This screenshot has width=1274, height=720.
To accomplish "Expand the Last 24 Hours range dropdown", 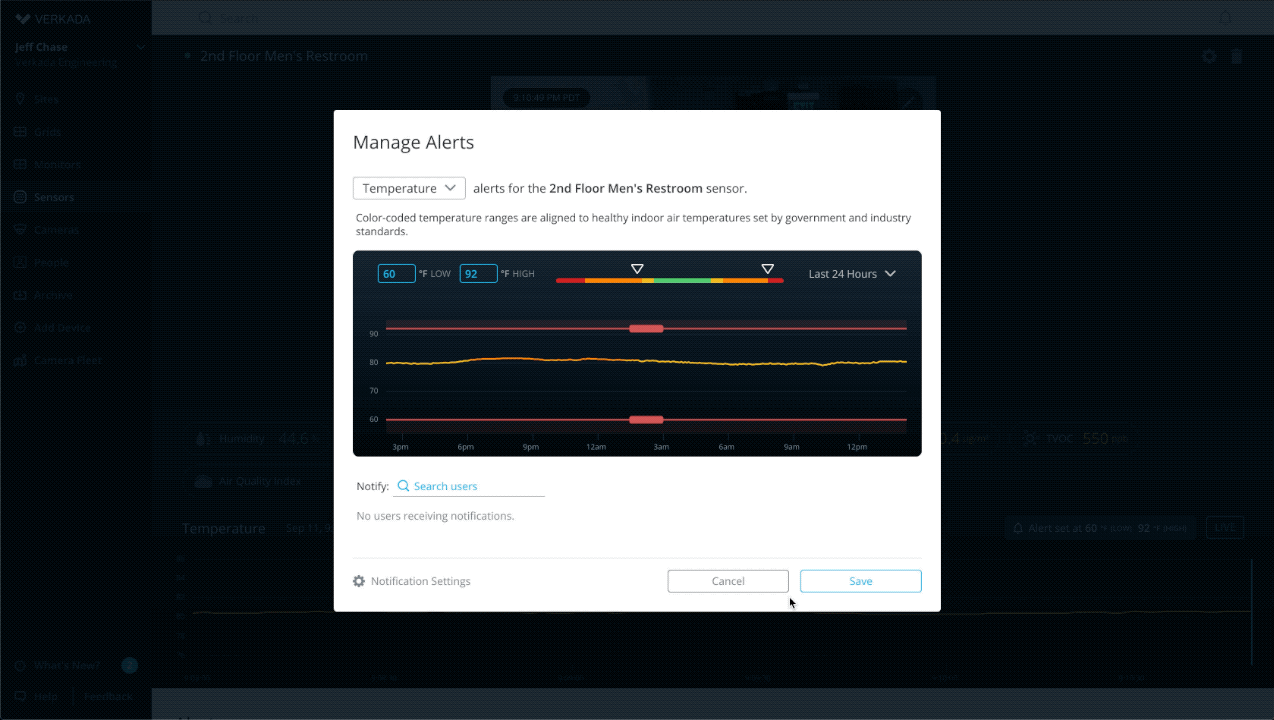I will point(852,274).
